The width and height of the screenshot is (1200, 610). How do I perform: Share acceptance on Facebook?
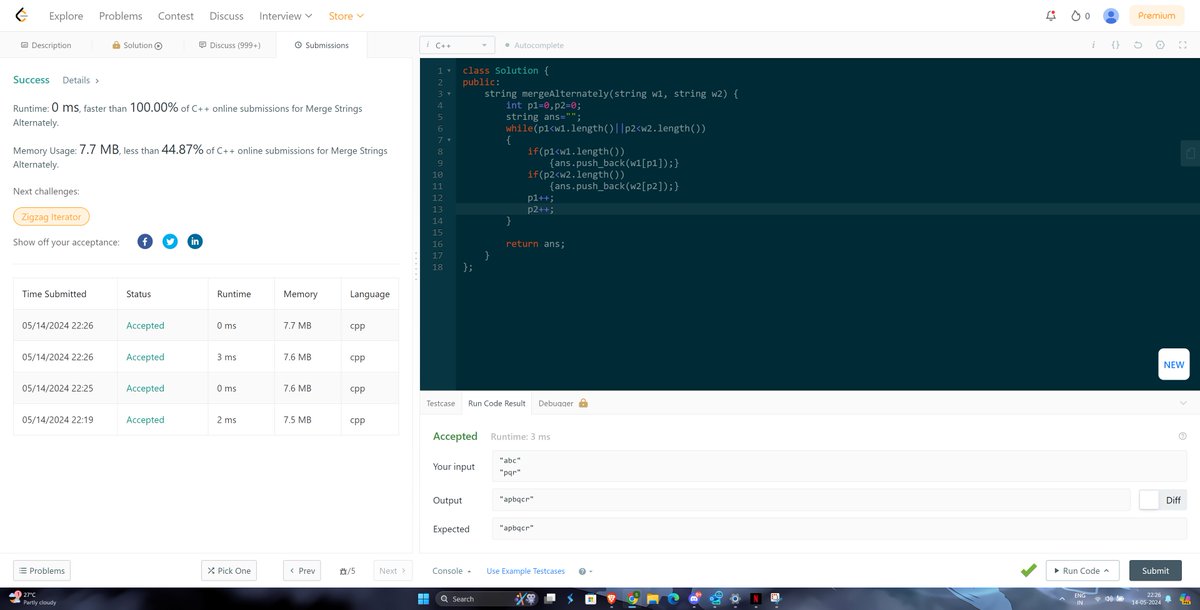(145, 242)
